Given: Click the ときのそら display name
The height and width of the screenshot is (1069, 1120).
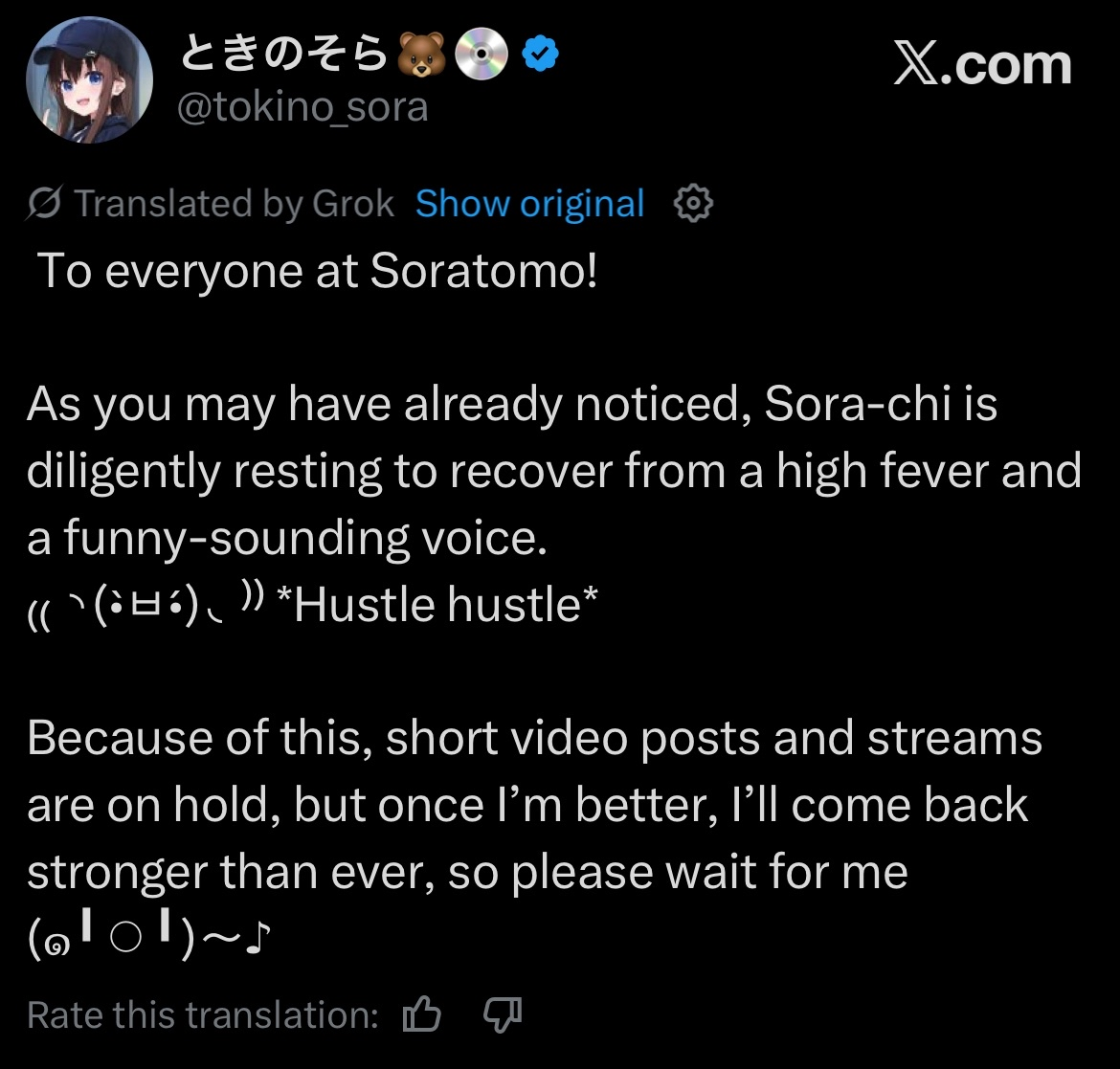Looking at the screenshot, I should click(x=284, y=59).
